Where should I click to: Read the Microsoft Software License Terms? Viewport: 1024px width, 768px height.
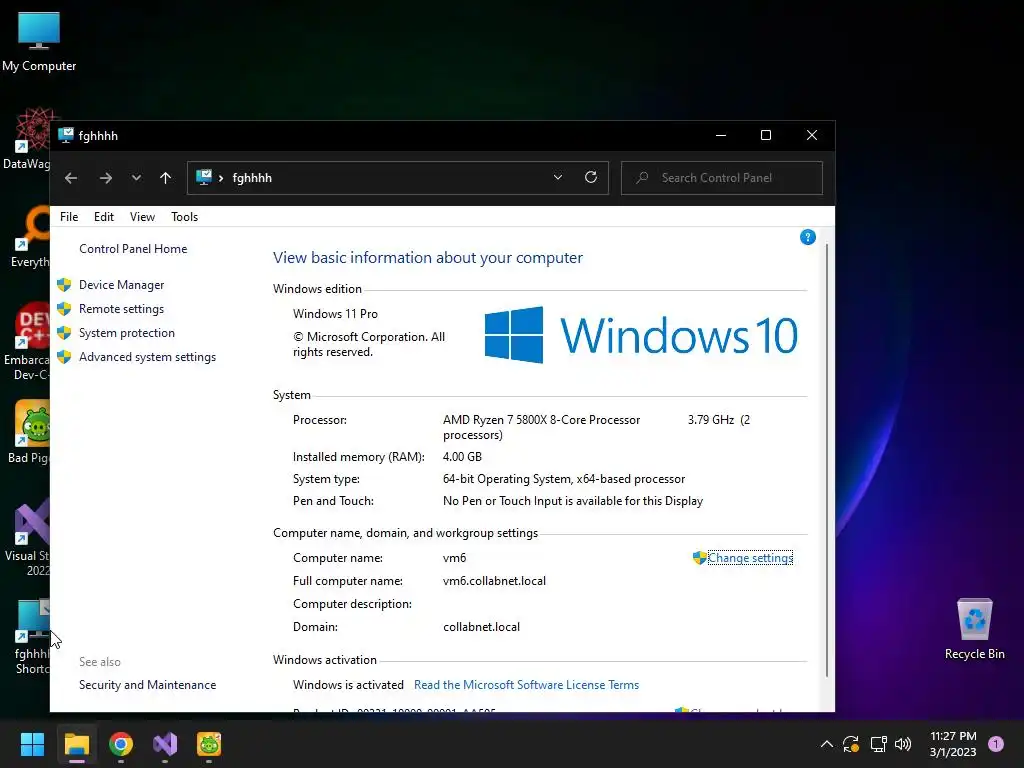526,685
